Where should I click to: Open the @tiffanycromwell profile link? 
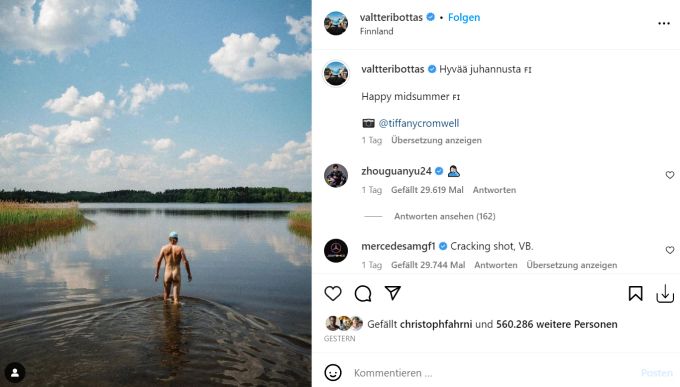(x=418, y=123)
